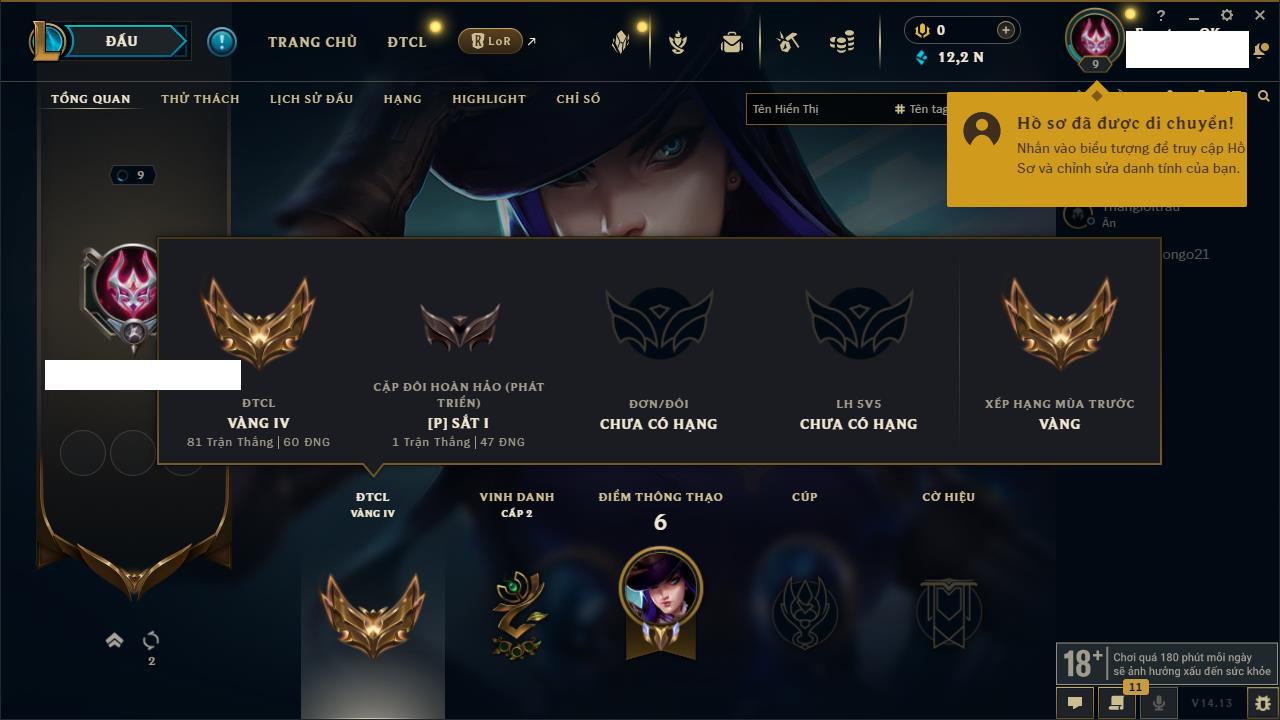Open the LoR external link button
The image size is (1280, 720).
[496, 41]
